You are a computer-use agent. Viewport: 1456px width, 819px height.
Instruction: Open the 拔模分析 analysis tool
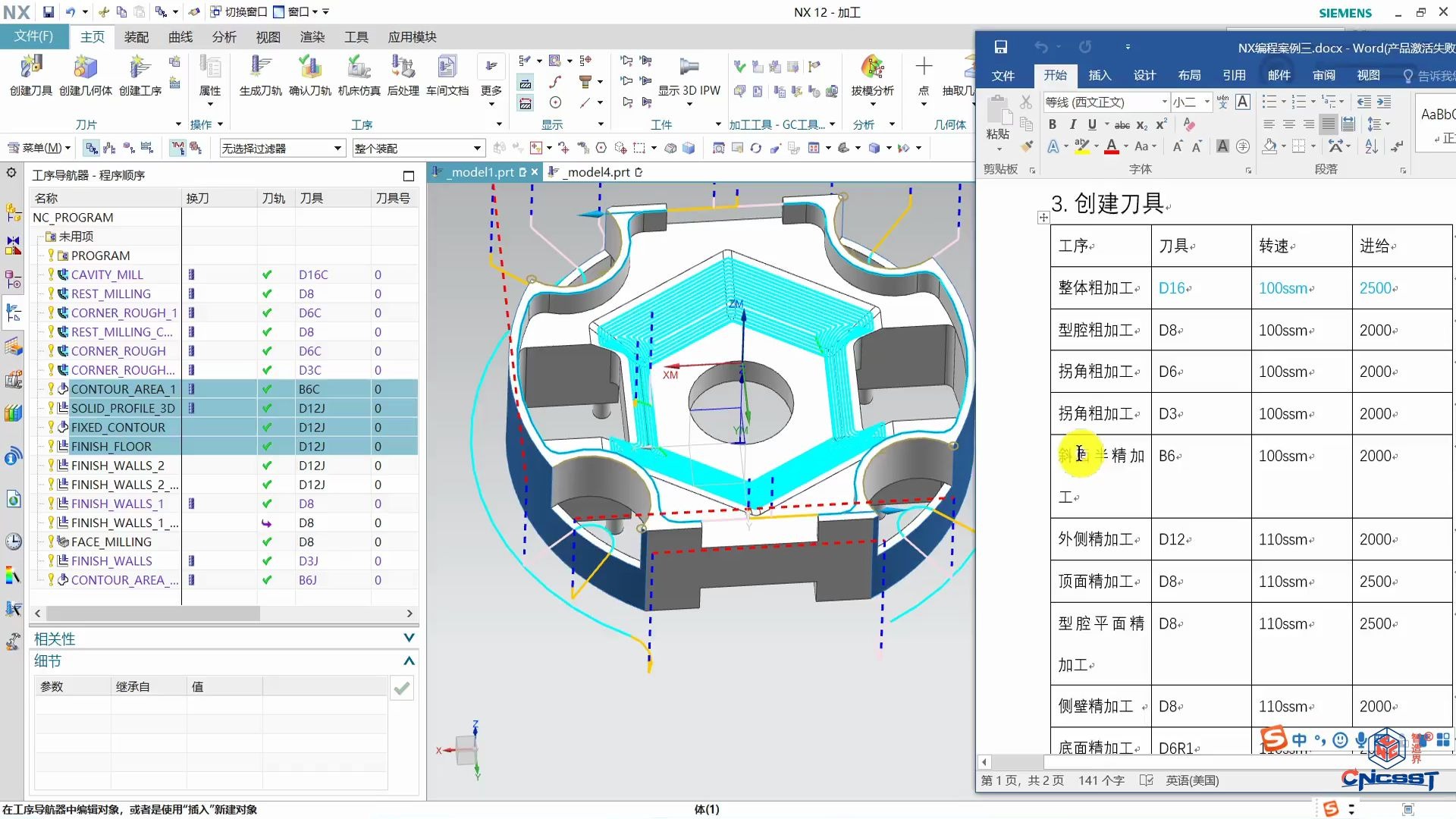point(872,76)
